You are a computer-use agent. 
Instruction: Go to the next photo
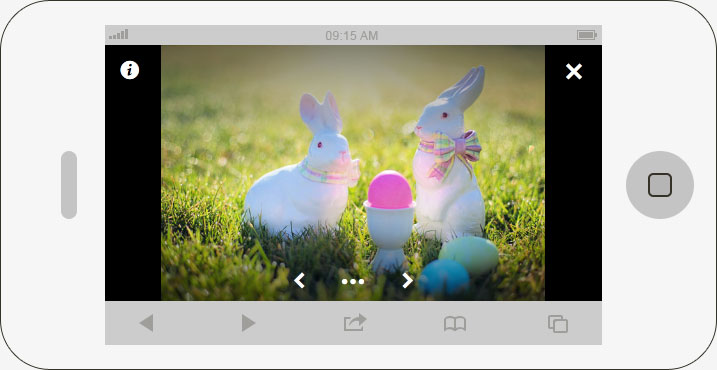(x=407, y=280)
